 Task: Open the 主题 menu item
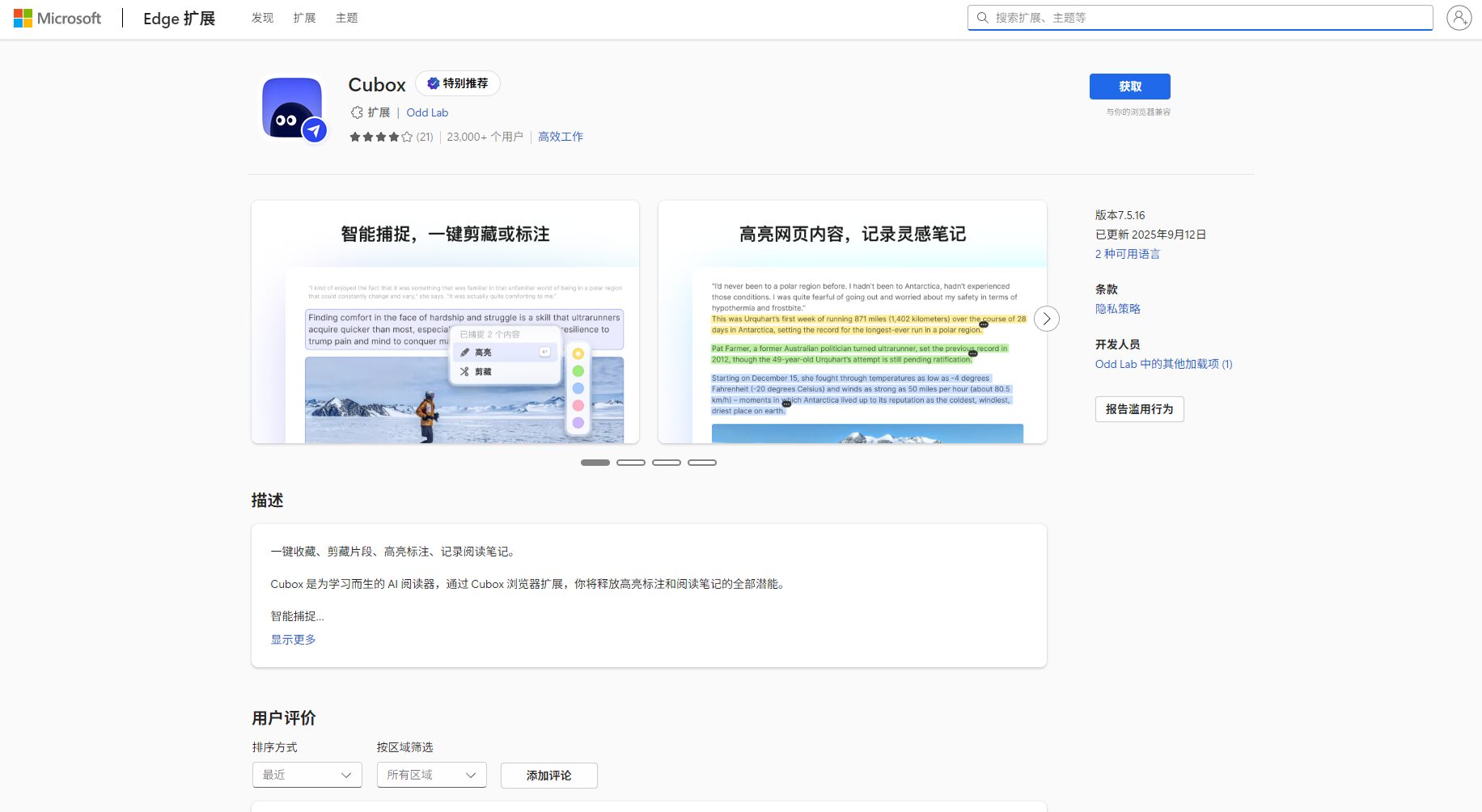click(346, 18)
